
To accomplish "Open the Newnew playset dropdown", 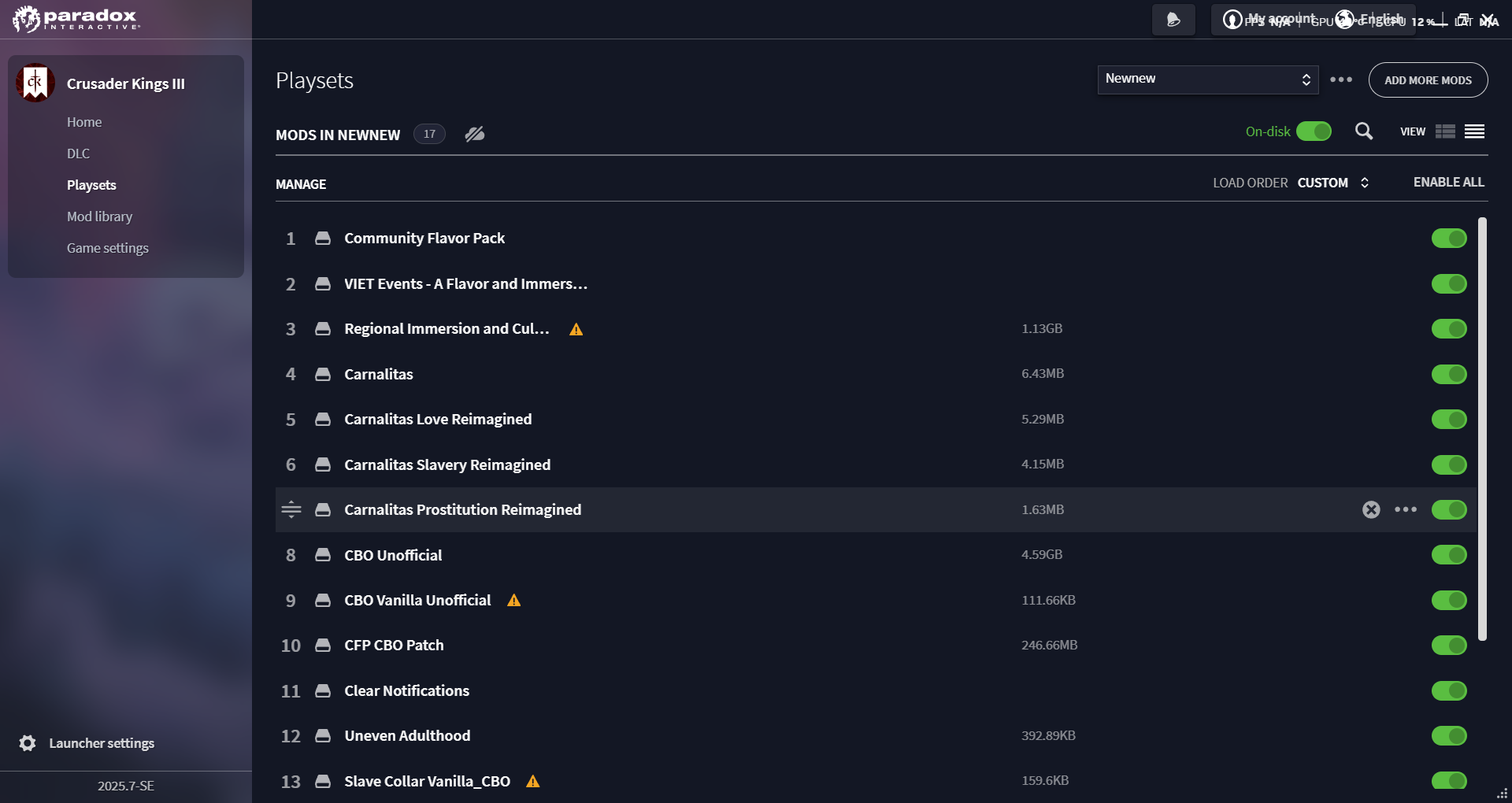I will (1208, 80).
